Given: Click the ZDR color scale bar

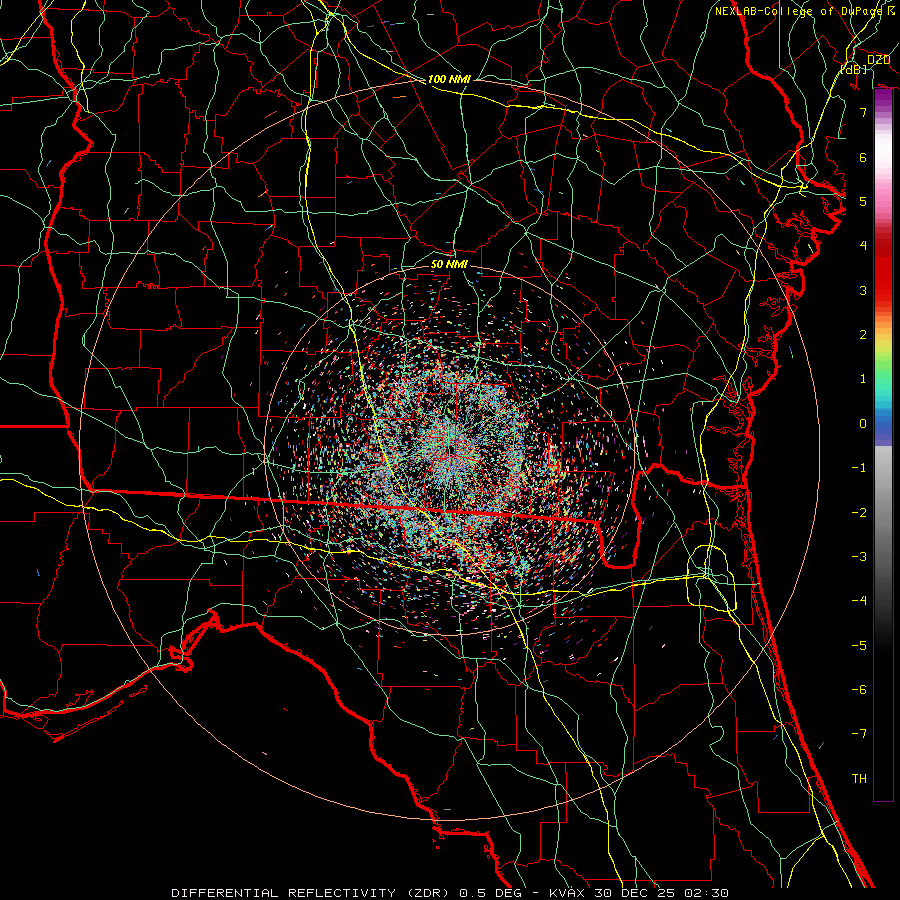Looking at the screenshot, I should [x=883, y=445].
